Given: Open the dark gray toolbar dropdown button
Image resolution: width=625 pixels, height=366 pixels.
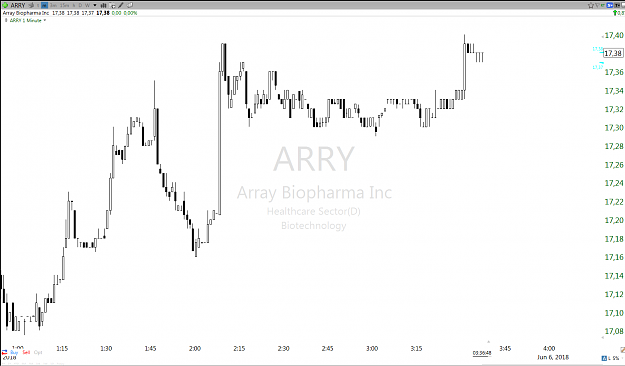Looking at the screenshot, I should coord(617,5).
